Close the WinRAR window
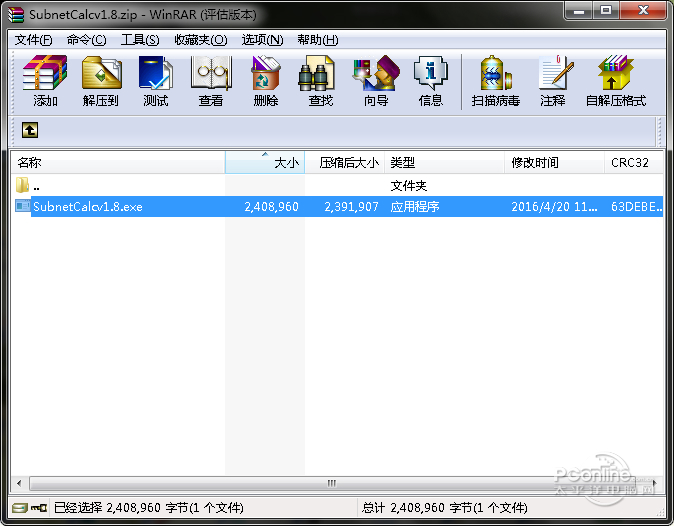The width and height of the screenshot is (674, 526). (643, 11)
